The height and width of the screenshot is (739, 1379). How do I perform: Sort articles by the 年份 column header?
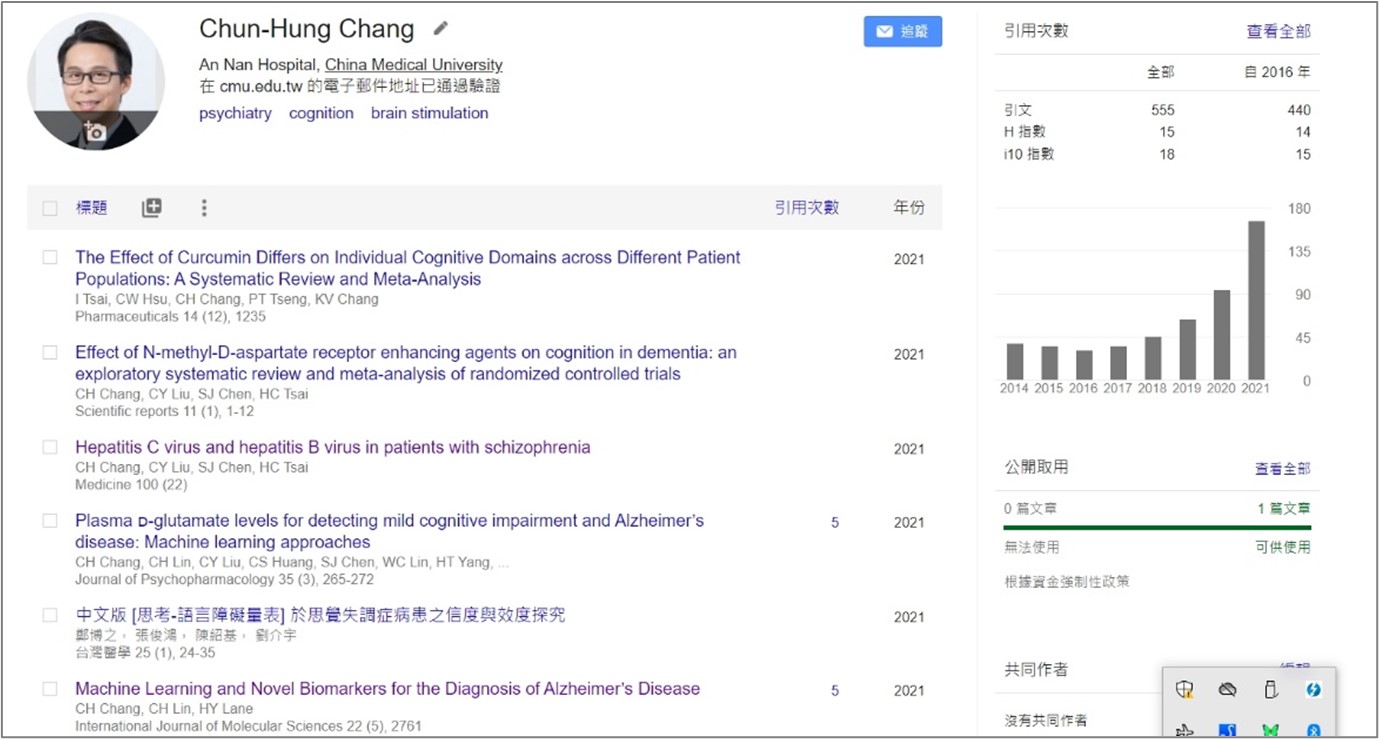point(909,208)
